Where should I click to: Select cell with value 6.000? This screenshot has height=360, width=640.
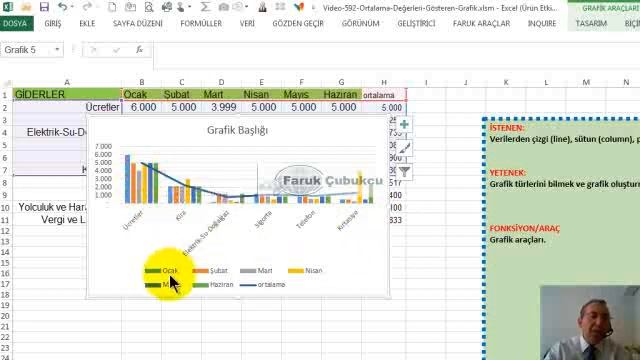[x=141, y=107]
